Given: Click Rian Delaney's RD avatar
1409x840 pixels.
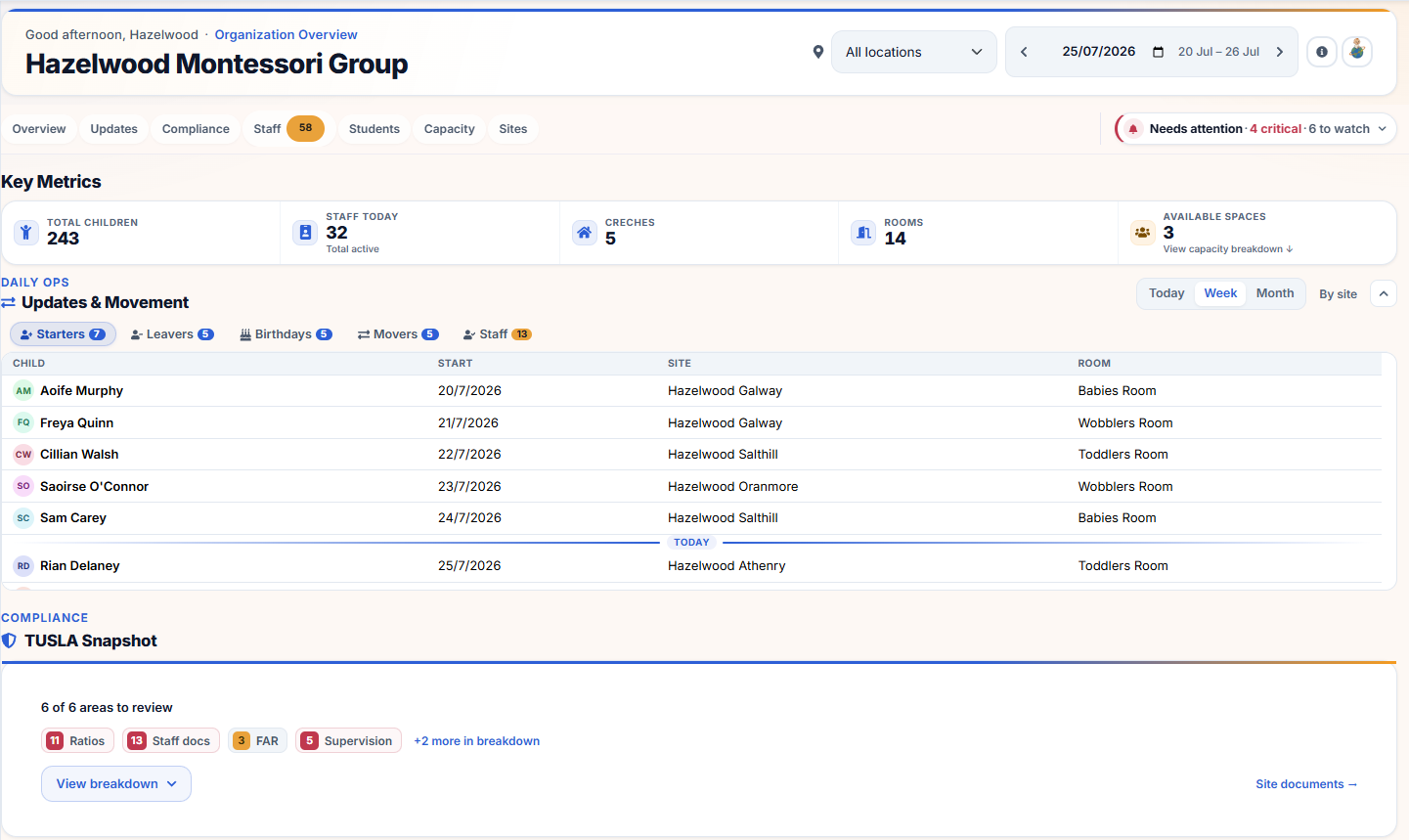Looking at the screenshot, I should tap(23, 566).
